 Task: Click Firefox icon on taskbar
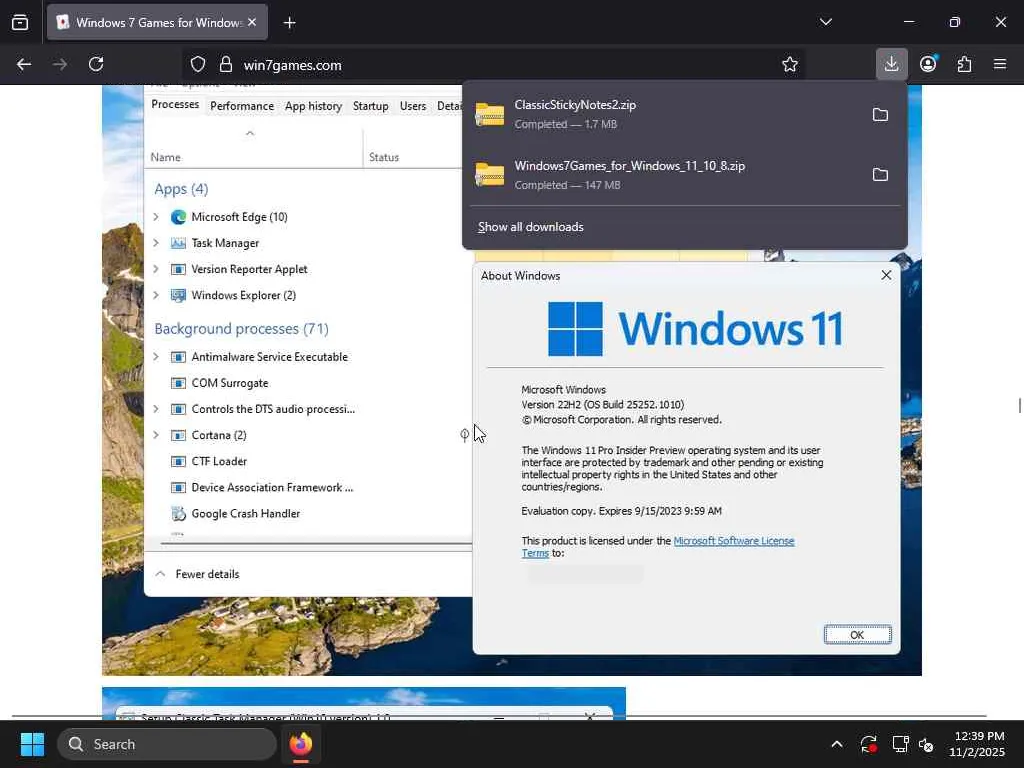tap(300, 744)
